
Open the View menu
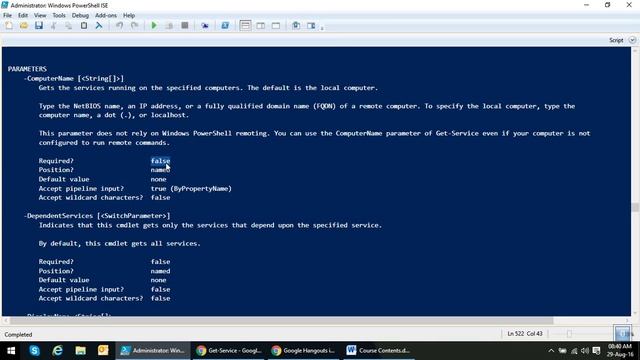point(40,15)
